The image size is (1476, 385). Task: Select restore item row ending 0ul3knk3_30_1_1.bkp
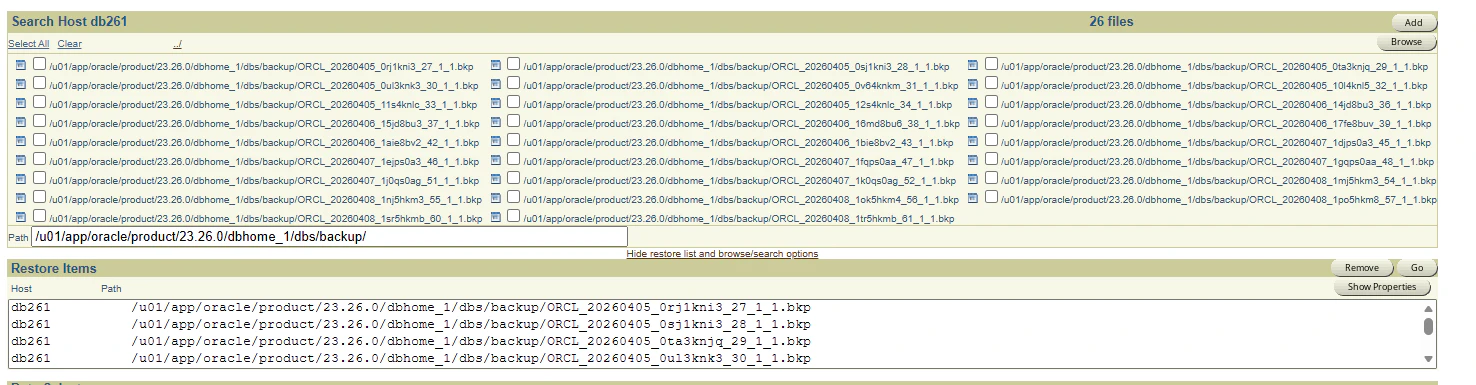click(x=715, y=359)
